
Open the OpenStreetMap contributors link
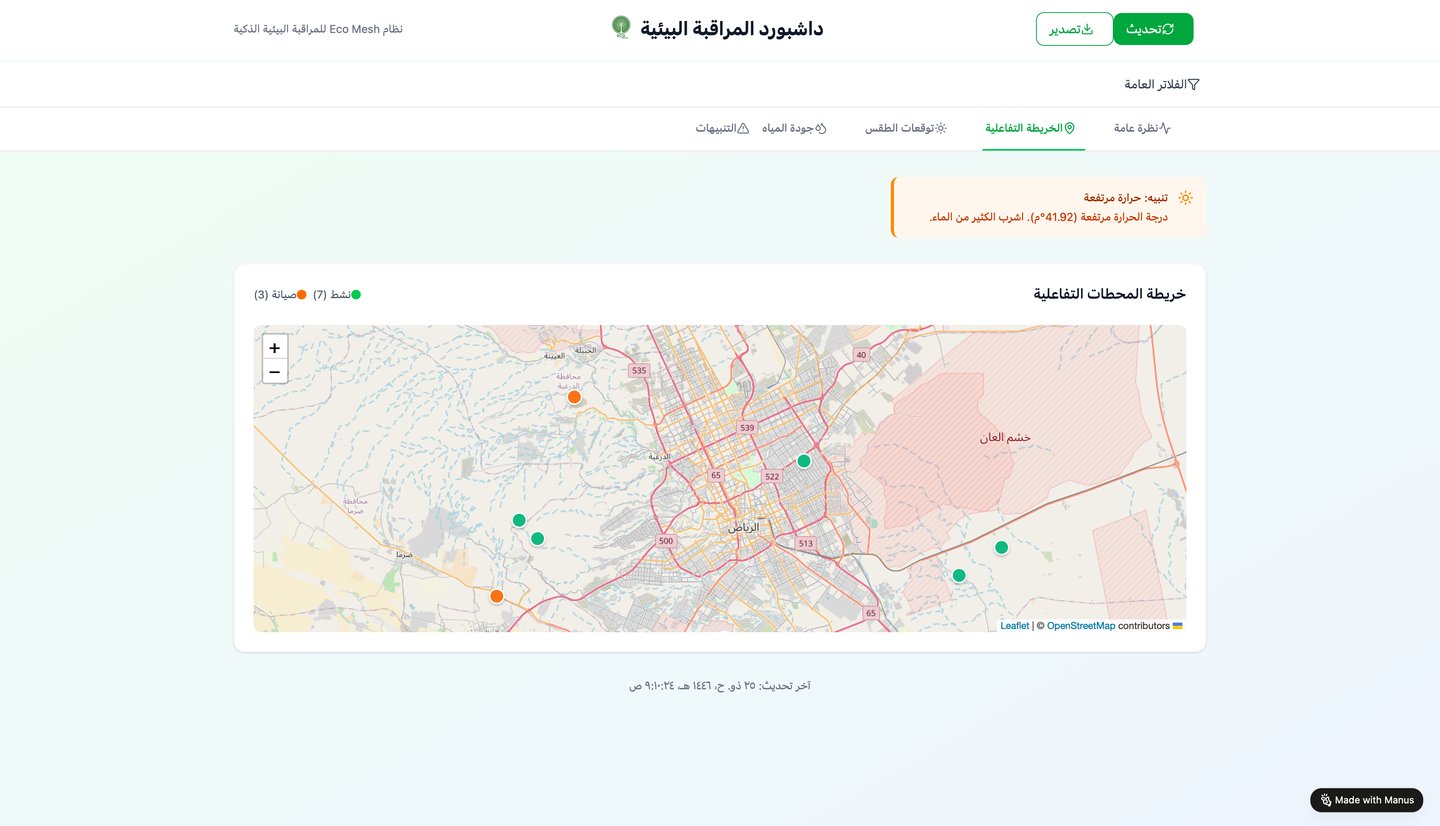click(1081, 626)
